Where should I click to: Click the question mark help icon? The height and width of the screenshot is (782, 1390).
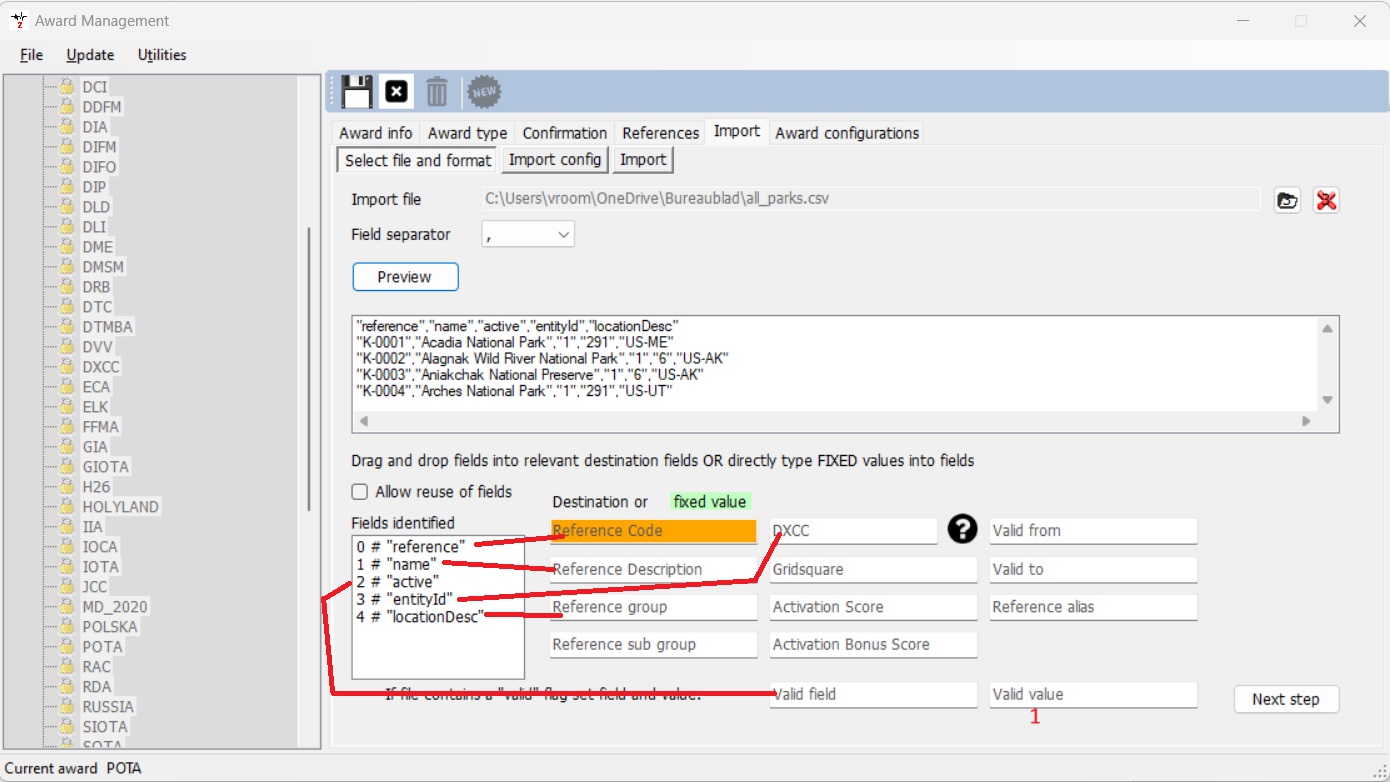click(x=962, y=529)
